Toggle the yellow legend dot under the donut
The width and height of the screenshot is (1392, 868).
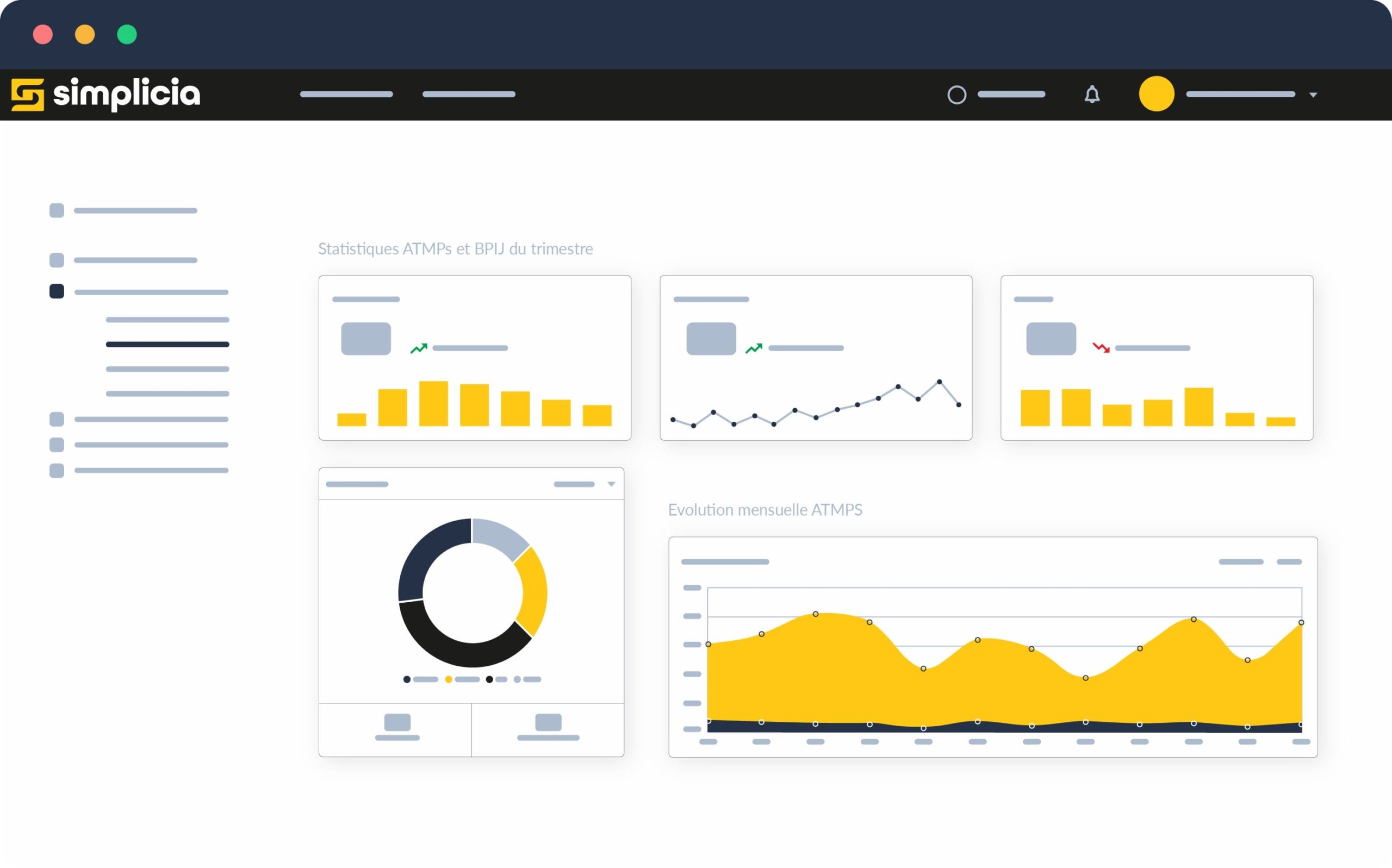(x=449, y=679)
